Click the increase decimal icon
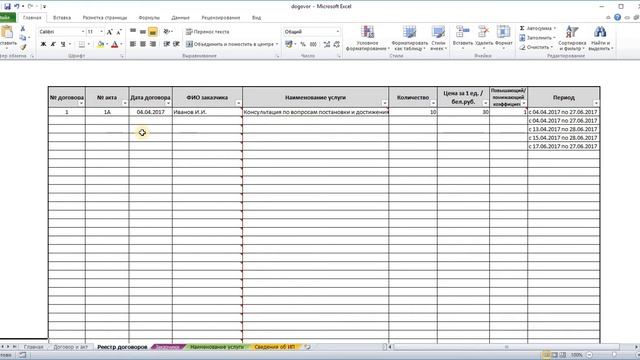The height and width of the screenshot is (360, 640). (327, 44)
